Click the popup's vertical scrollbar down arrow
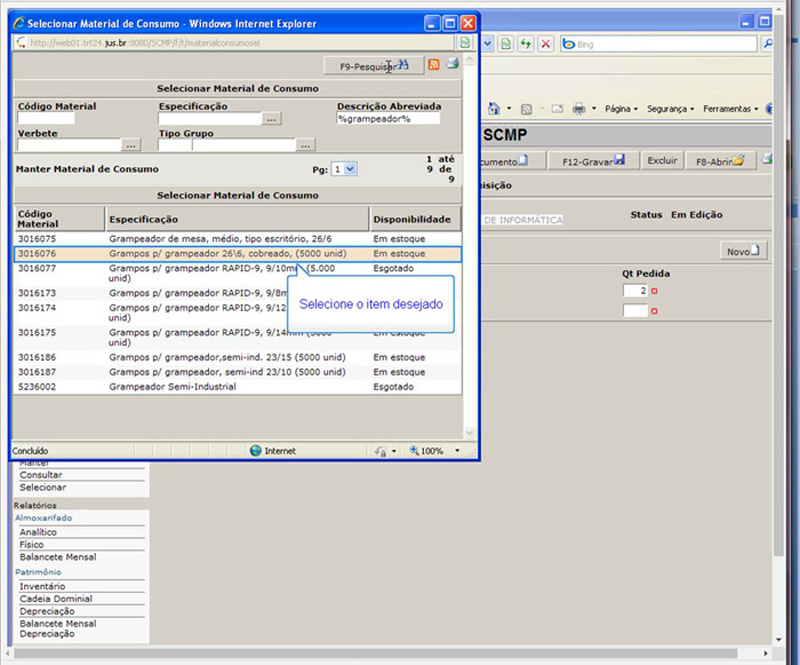 (469, 433)
